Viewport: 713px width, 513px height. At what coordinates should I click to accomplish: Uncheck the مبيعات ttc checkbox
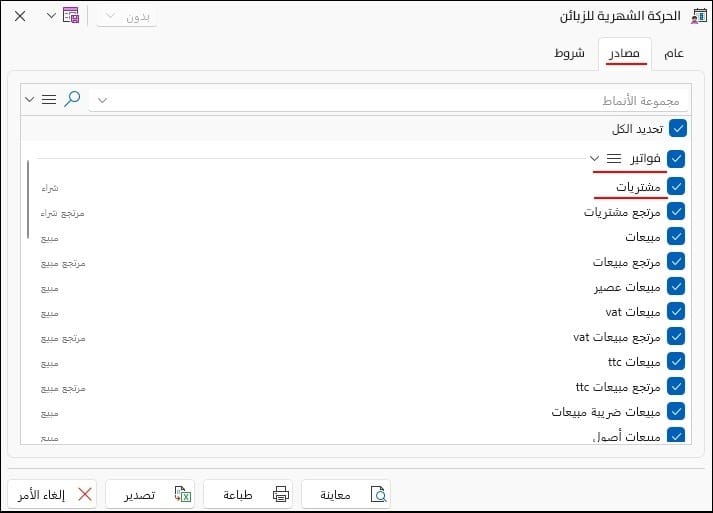tap(676, 362)
